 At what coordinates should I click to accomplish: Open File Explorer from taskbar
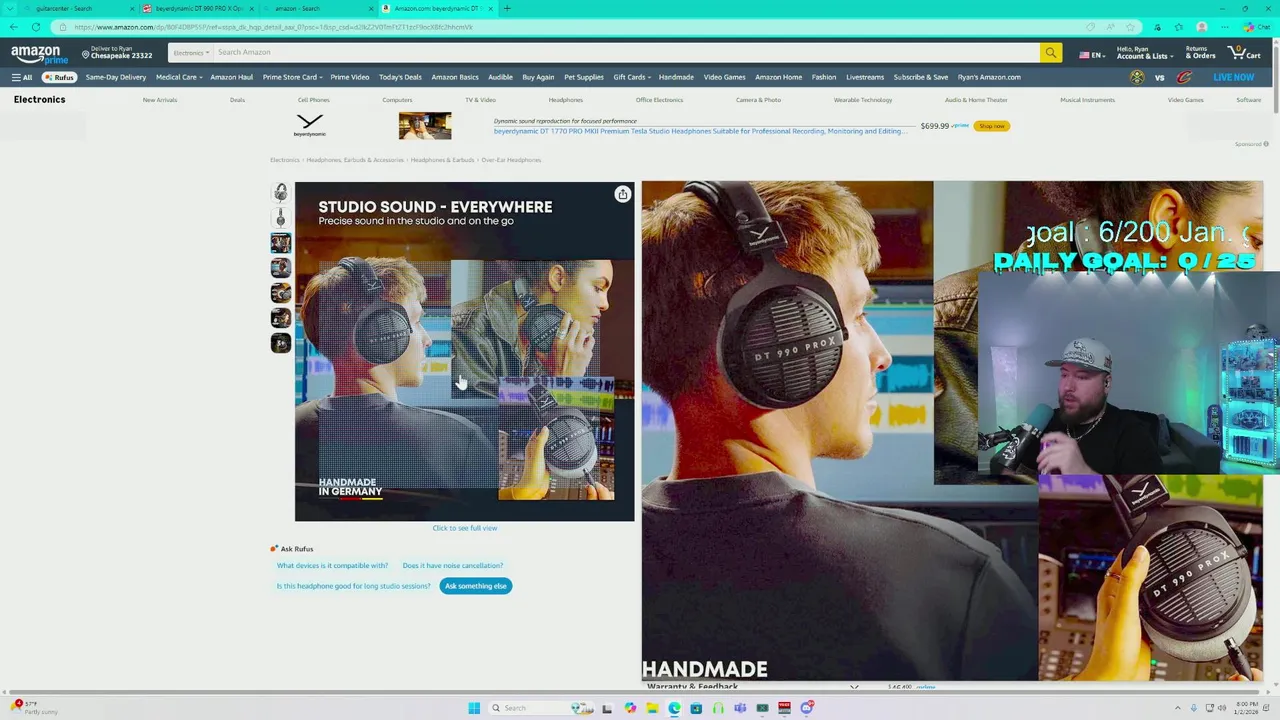point(652,708)
